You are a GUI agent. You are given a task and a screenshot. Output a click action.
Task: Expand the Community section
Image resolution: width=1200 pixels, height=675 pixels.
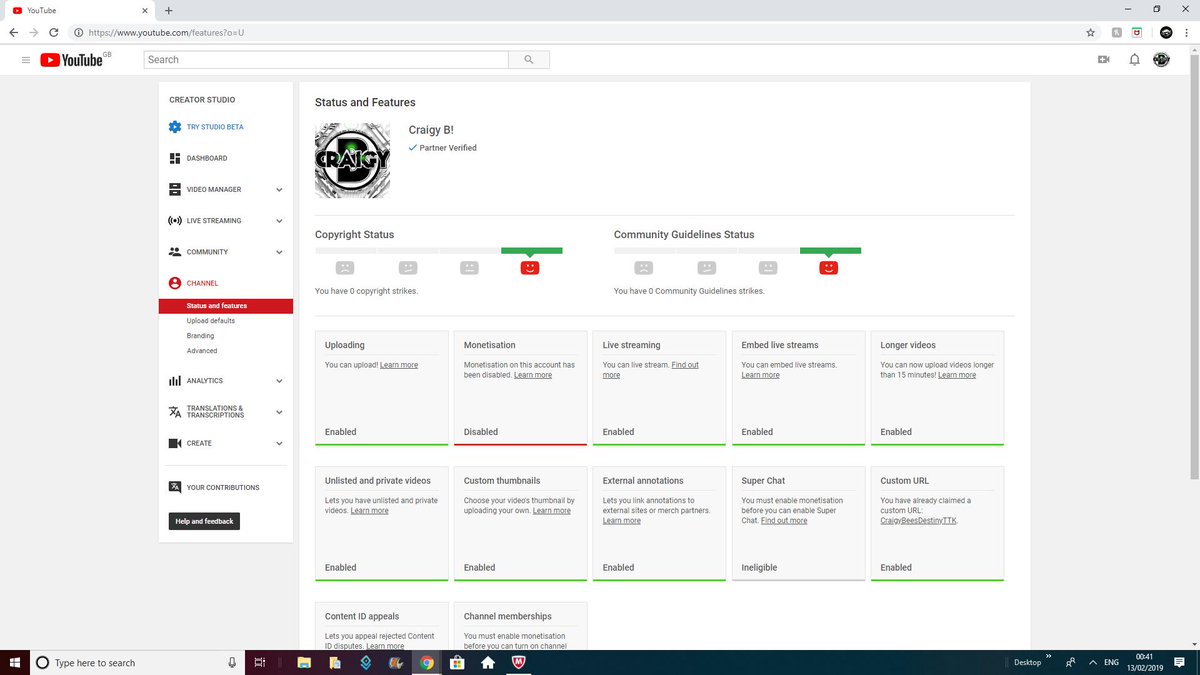coord(279,252)
